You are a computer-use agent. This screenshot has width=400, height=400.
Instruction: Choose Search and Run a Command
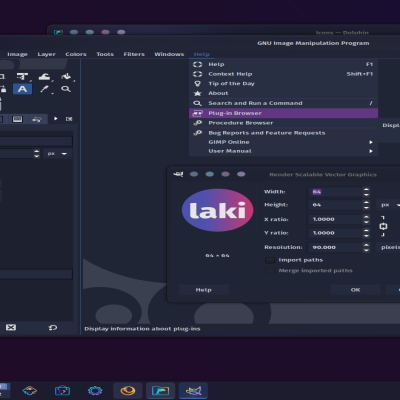pyautogui.click(x=283, y=103)
